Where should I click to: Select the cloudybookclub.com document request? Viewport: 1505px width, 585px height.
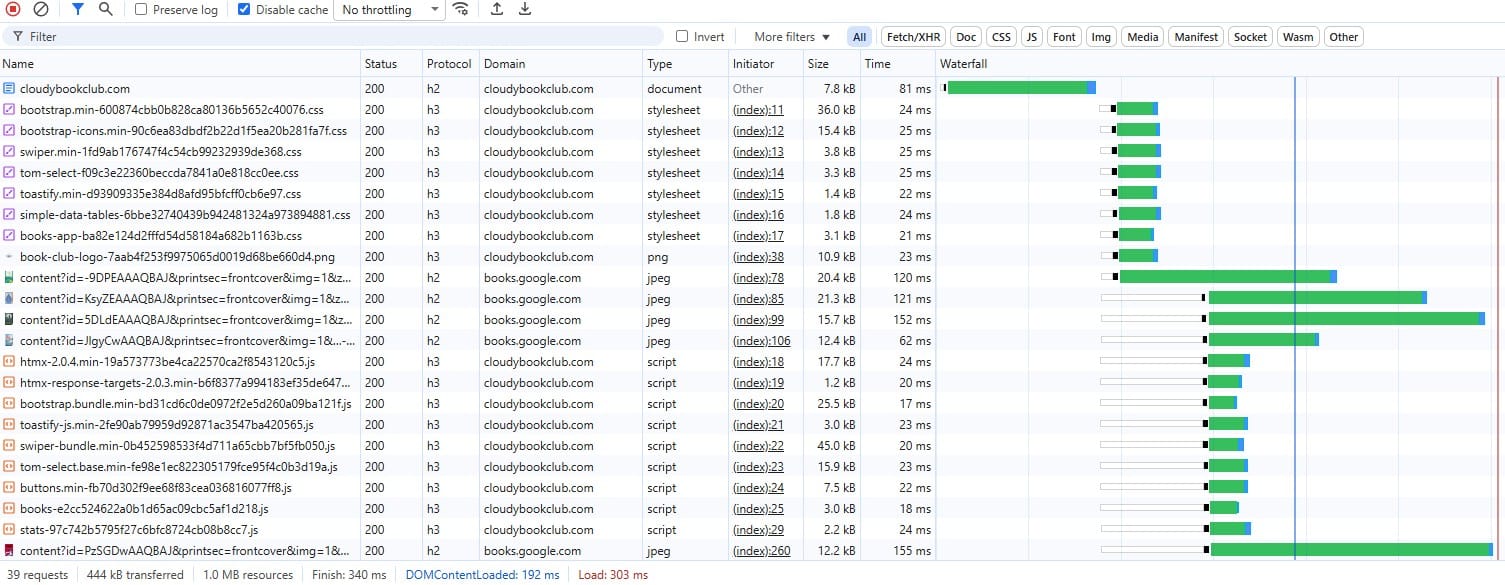pos(75,89)
